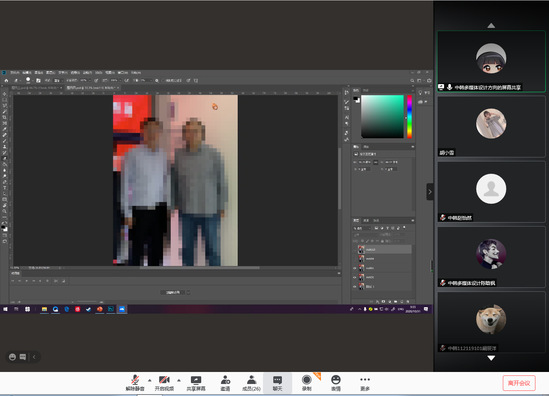Open the more options (更多) menu
This screenshot has height=396, width=549.
click(365, 383)
